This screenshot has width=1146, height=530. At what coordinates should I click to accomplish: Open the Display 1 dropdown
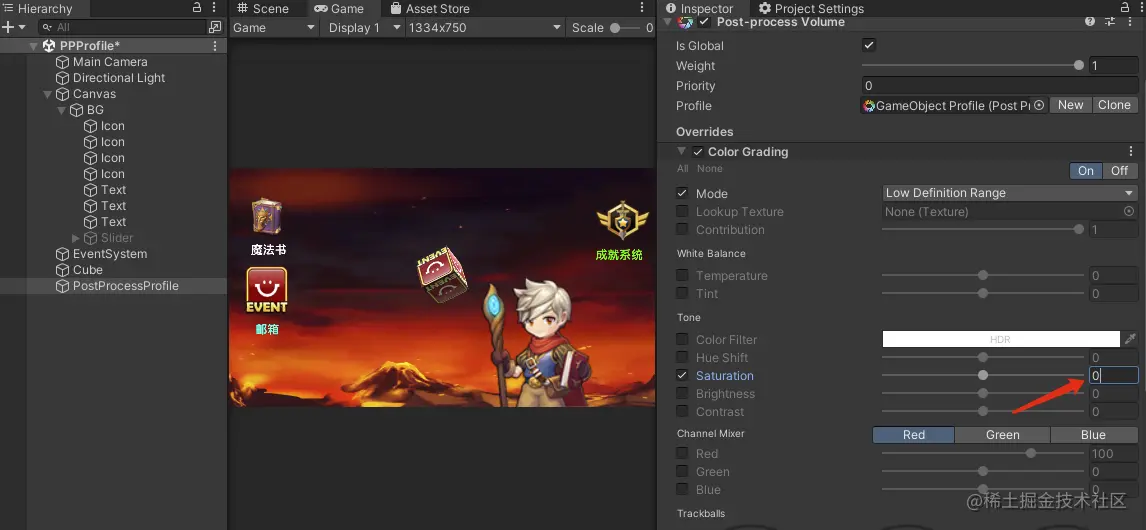pyautogui.click(x=364, y=28)
